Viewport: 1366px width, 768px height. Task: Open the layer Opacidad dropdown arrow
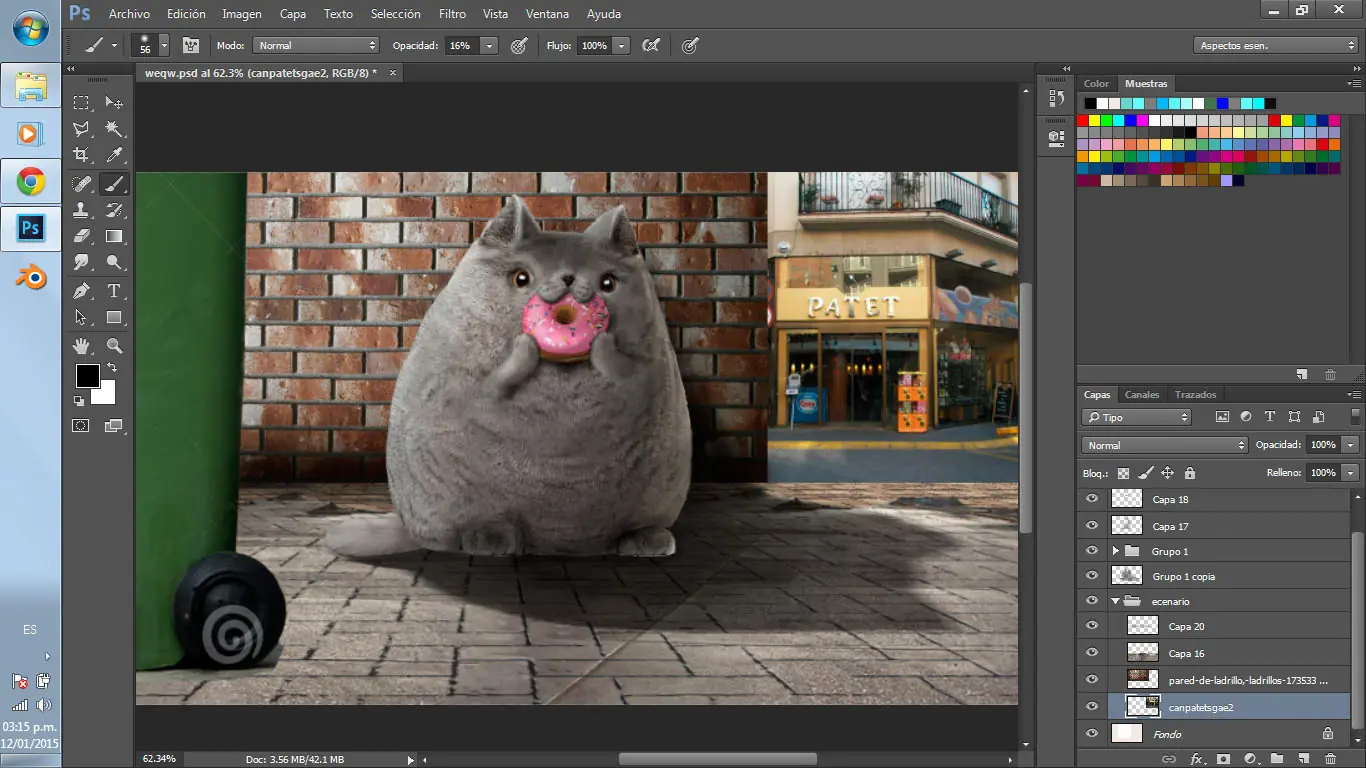coord(1351,445)
